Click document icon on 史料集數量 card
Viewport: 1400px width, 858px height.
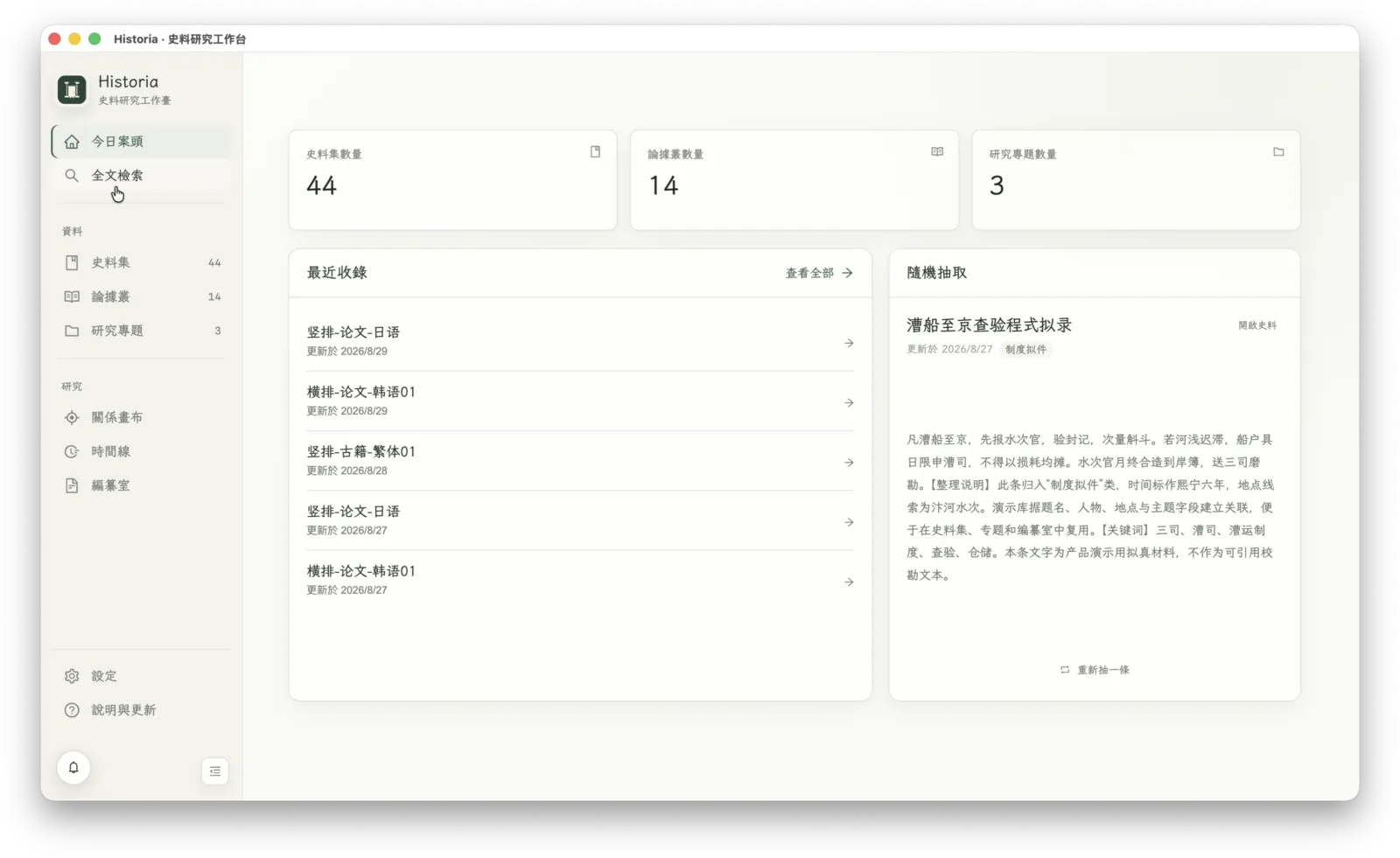[x=595, y=152]
